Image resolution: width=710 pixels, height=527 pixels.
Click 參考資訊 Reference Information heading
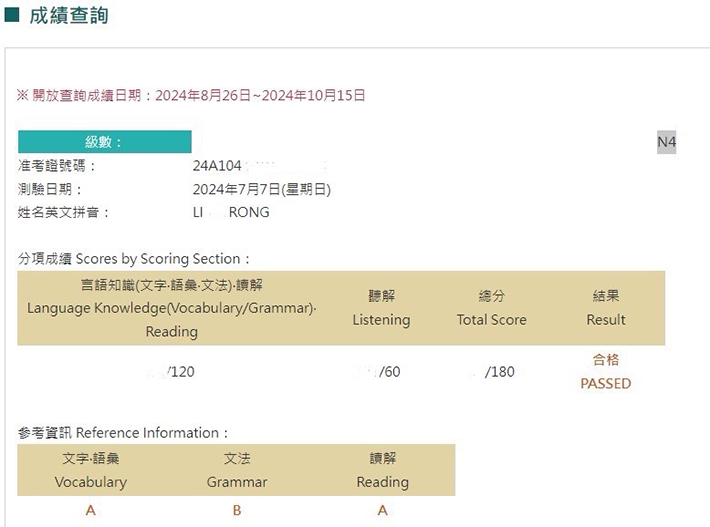click(x=123, y=433)
